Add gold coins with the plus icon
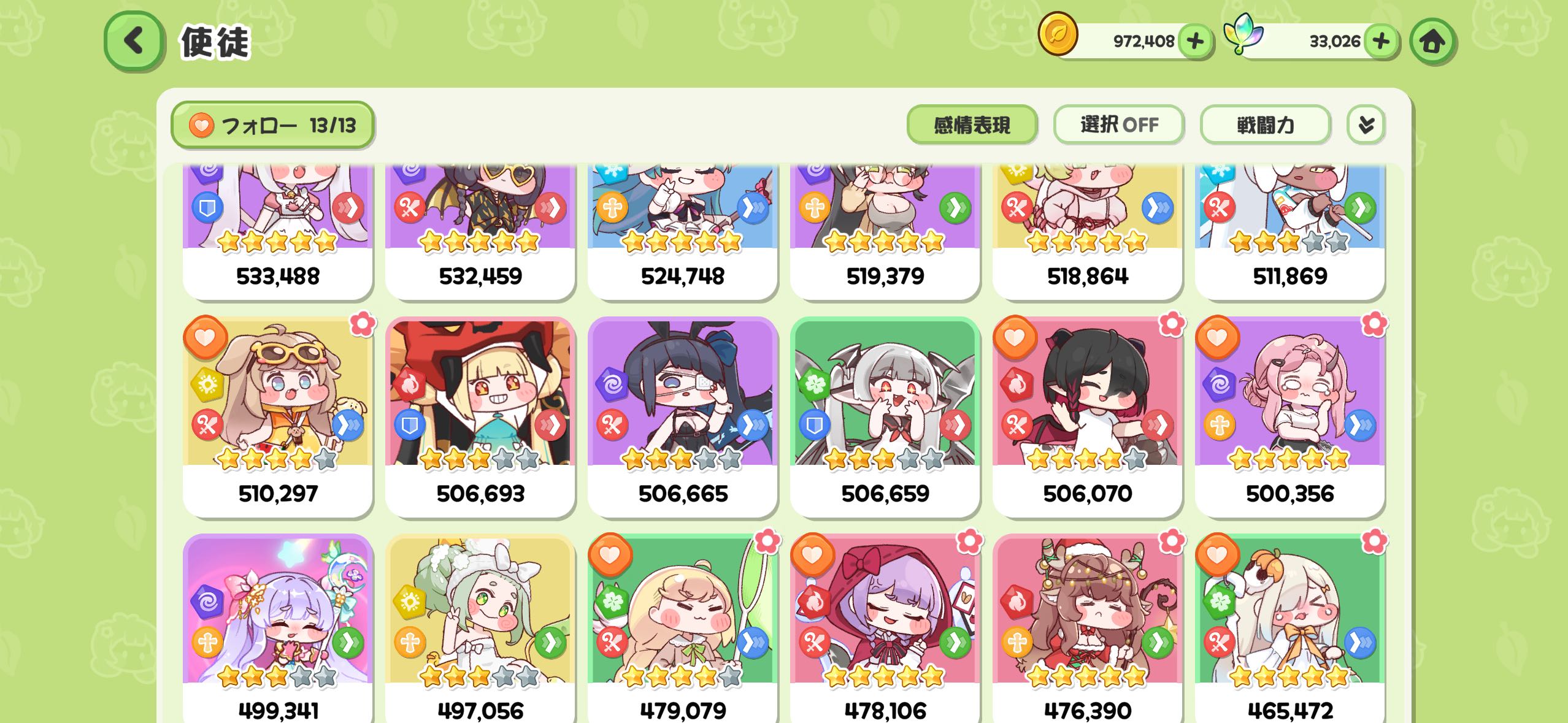This screenshot has width=1568, height=723. point(1195,42)
